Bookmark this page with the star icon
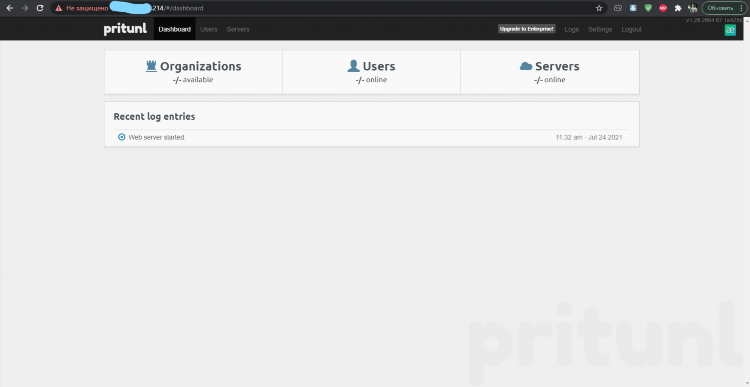Image resolution: width=750 pixels, height=387 pixels. [x=599, y=8]
